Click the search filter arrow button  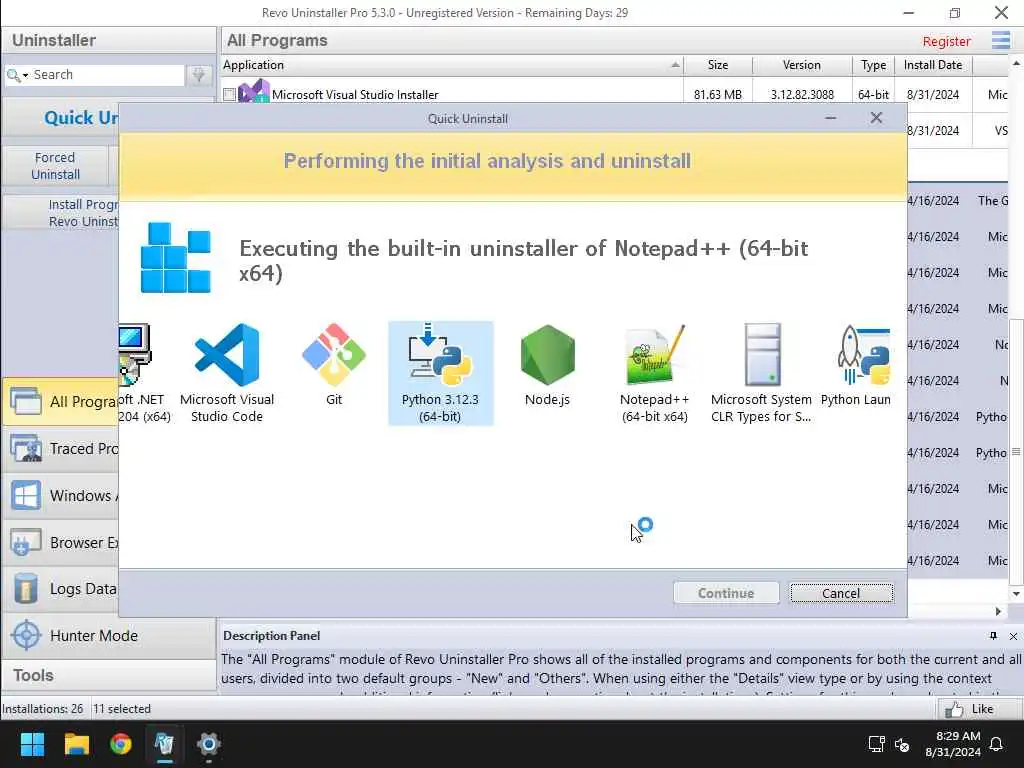pos(199,75)
